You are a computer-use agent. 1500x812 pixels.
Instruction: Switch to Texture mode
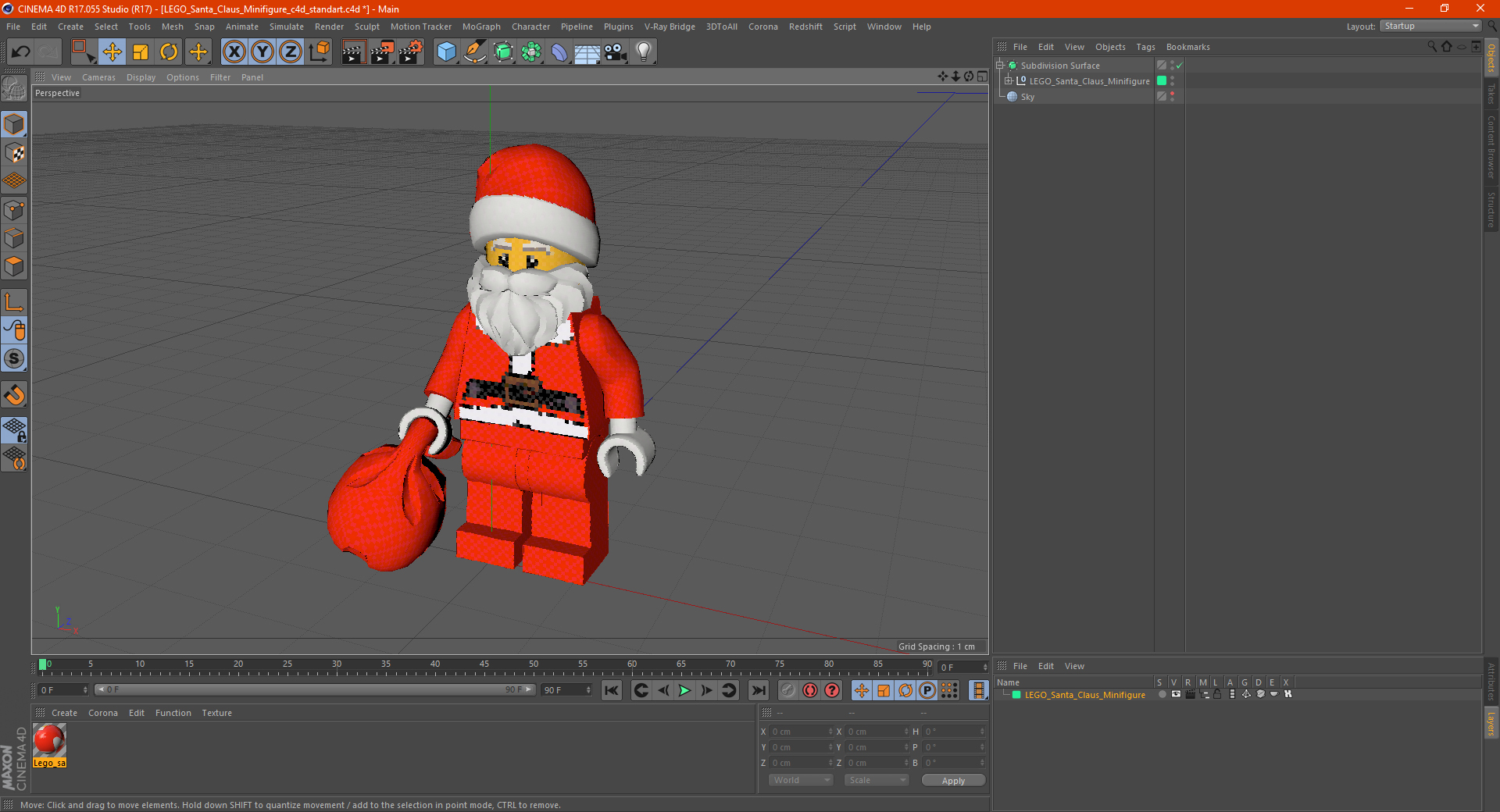[x=14, y=153]
